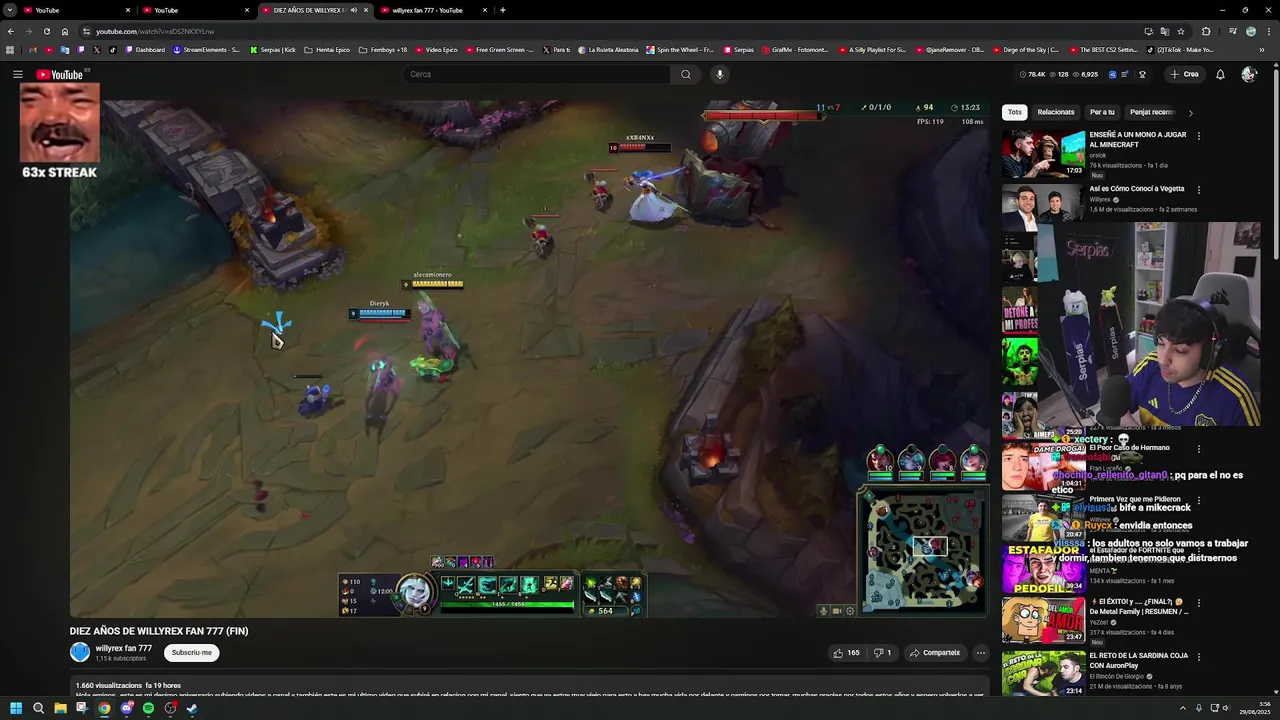
Task: Select the Per a tu filter chip
Action: coord(1102,112)
